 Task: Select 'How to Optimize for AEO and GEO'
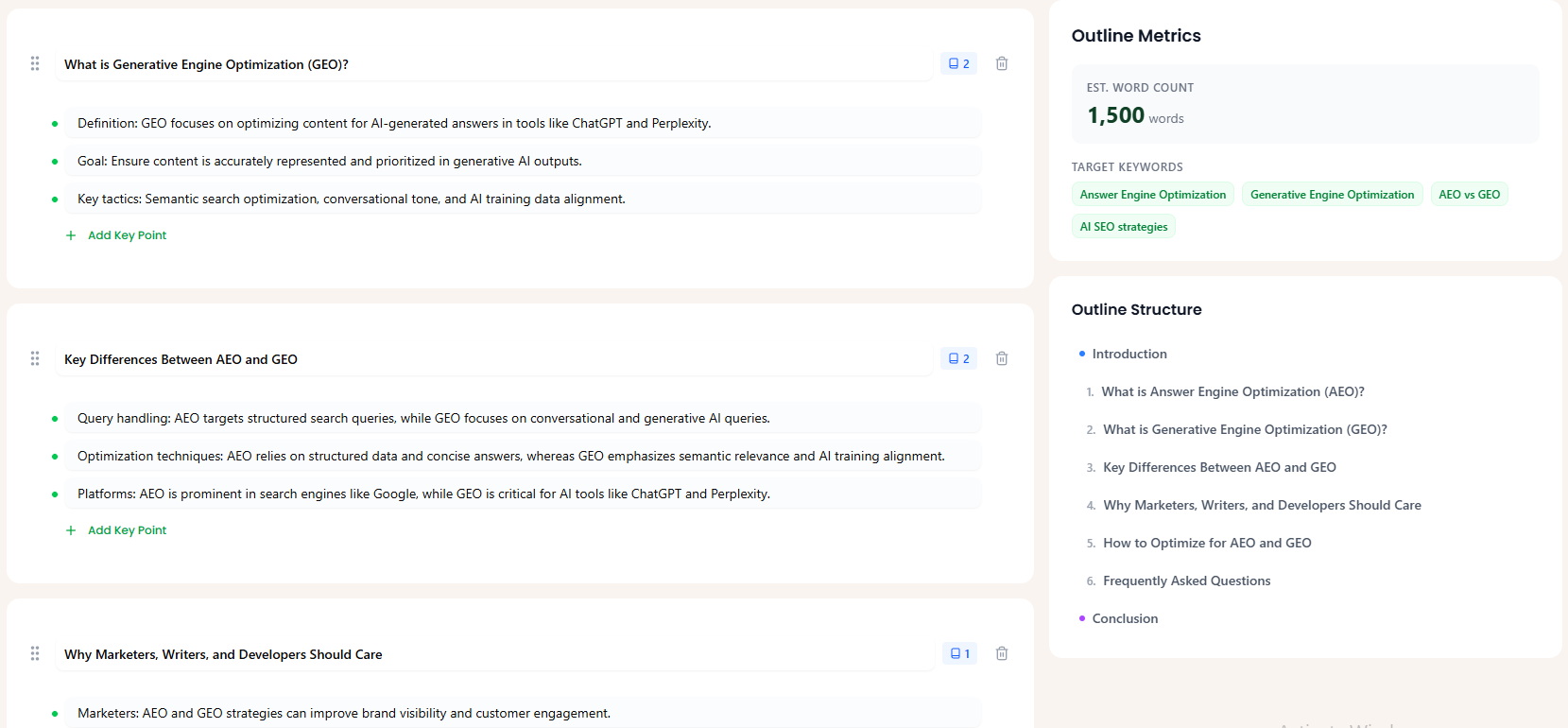1207,543
